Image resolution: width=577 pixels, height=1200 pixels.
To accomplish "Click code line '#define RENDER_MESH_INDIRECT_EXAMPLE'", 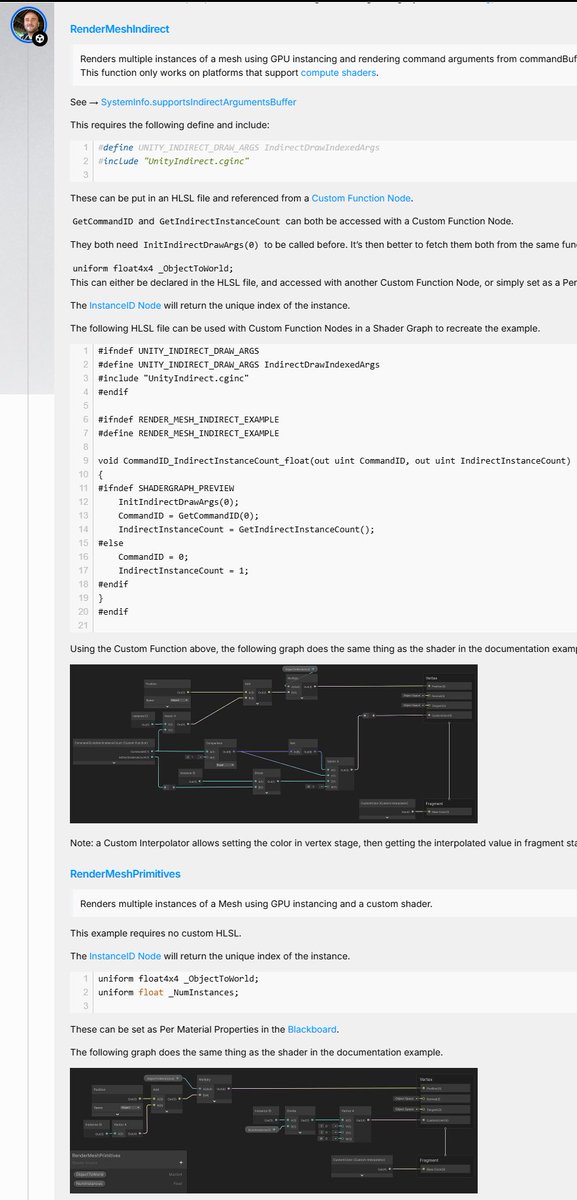I will click(x=189, y=433).
